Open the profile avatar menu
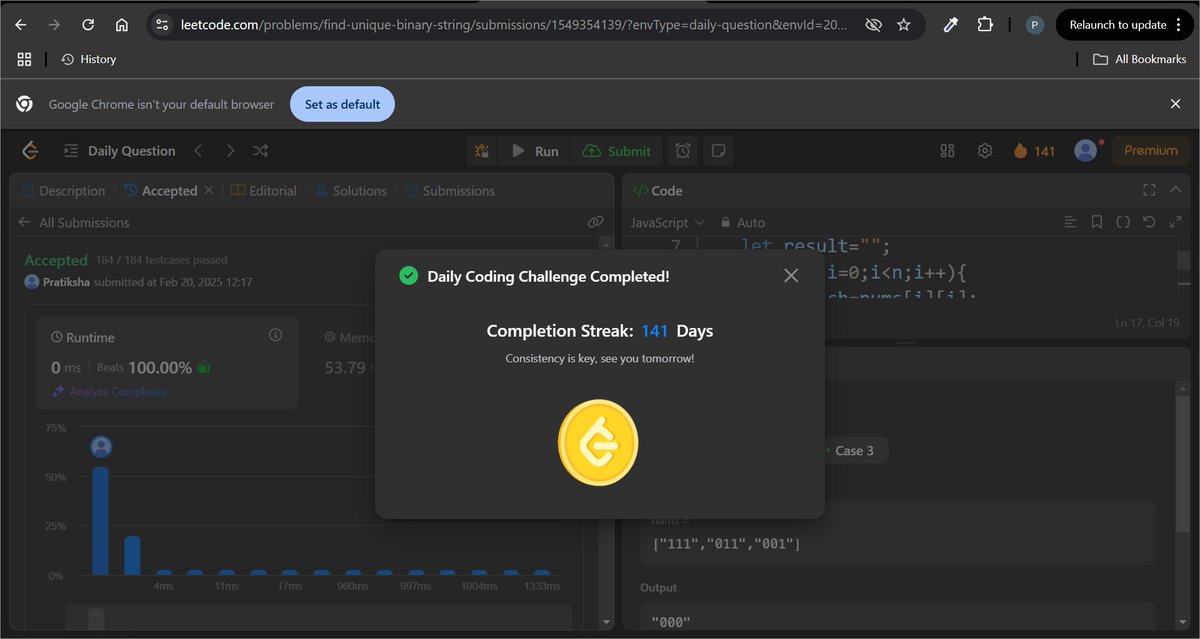The height and width of the screenshot is (639, 1200). [x=1085, y=151]
